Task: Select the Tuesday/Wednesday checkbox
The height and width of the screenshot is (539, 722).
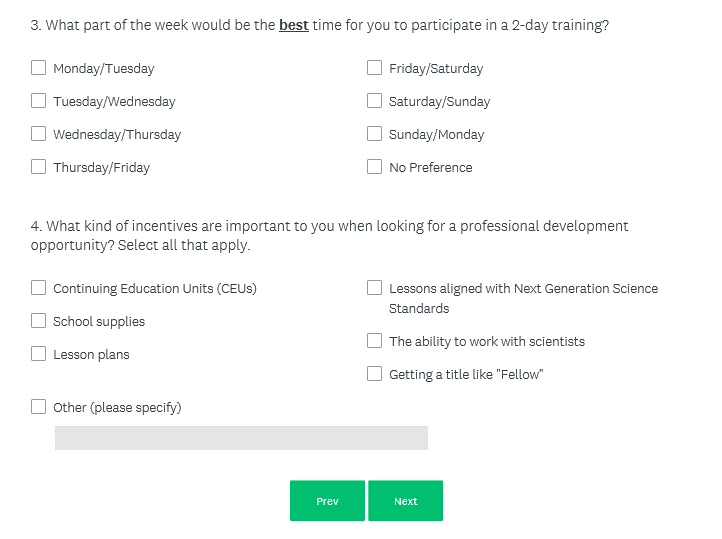Action: pyautogui.click(x=39, y=101)
